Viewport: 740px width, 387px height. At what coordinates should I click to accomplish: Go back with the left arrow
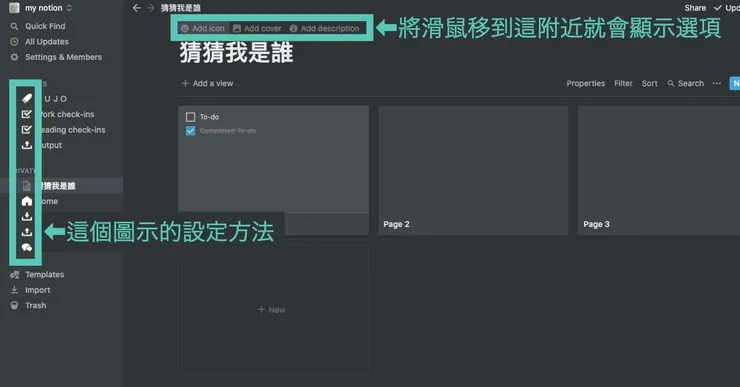(136, 8)
